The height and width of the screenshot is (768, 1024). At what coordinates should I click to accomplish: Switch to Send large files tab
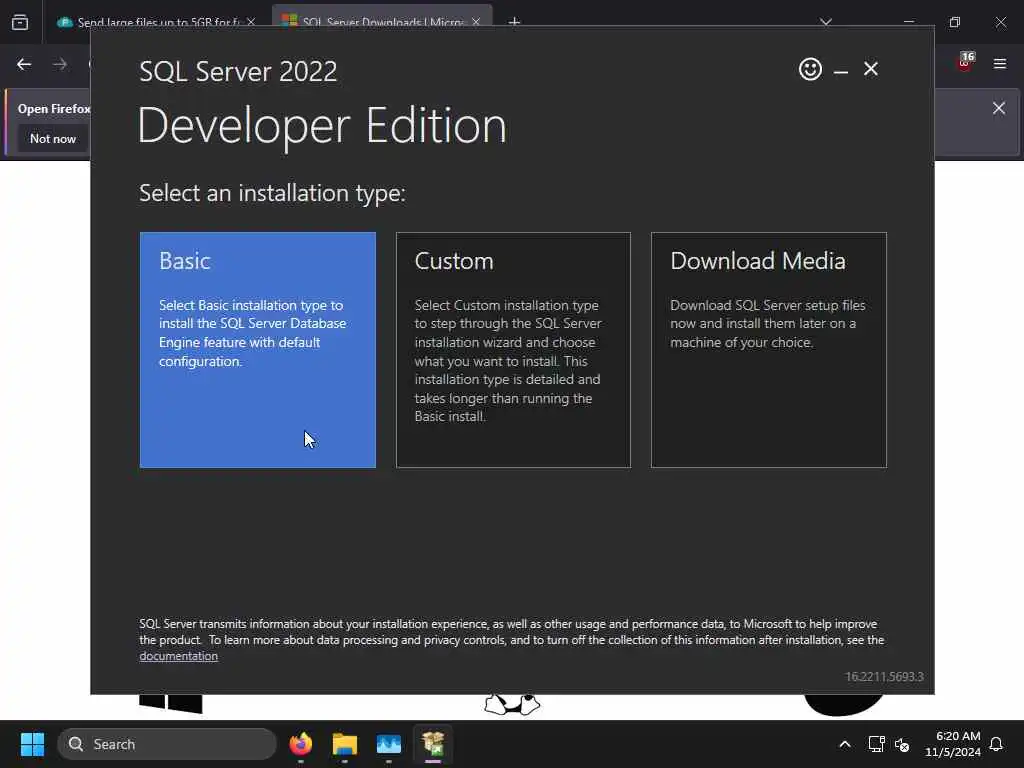(150, 22)
